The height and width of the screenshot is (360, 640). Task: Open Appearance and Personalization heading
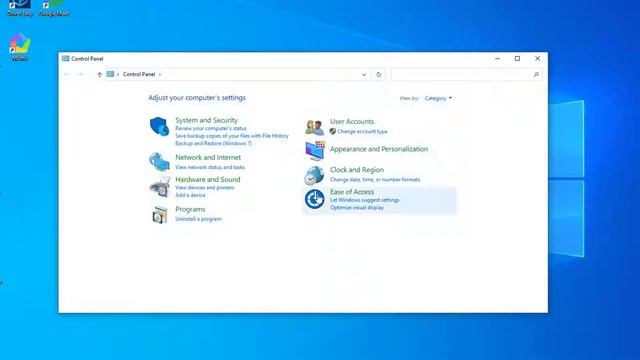pyautogui.click(x=379, y=149)
